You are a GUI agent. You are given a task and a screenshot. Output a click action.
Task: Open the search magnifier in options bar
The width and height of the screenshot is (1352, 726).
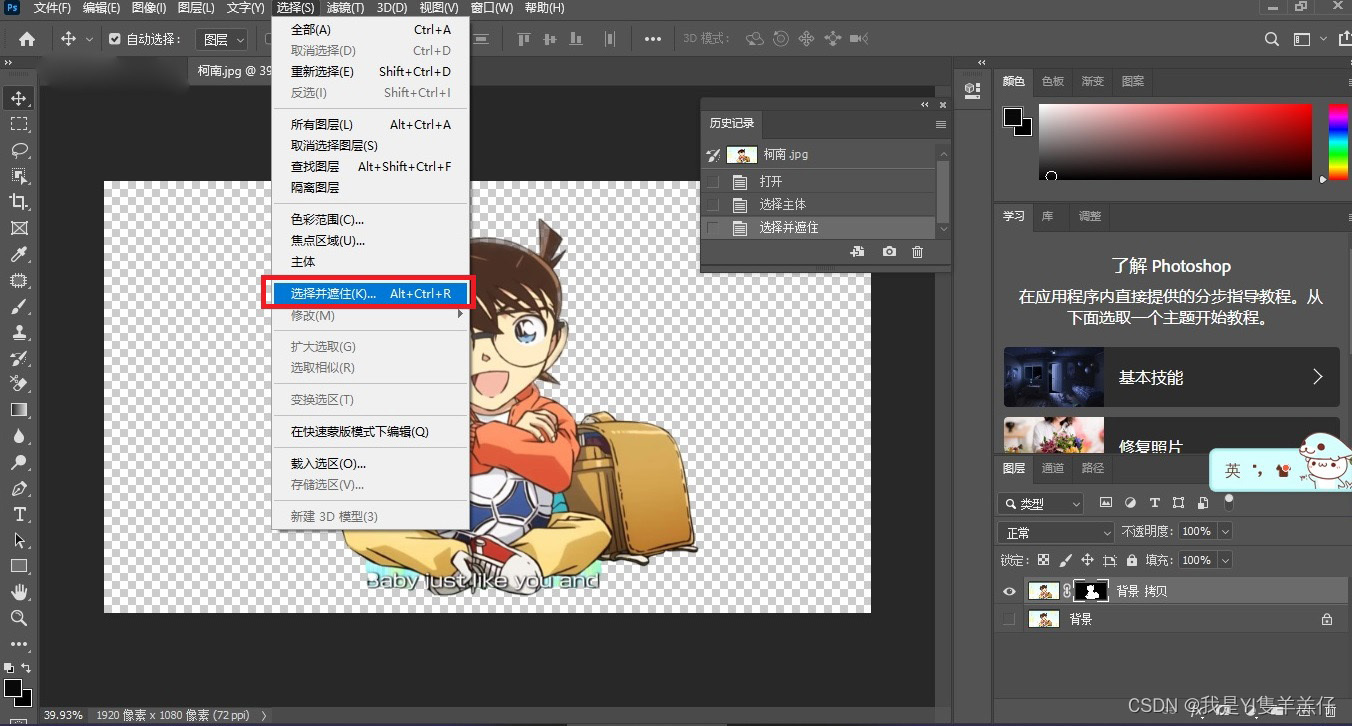pyautogui.click(x=1272, y=39)
